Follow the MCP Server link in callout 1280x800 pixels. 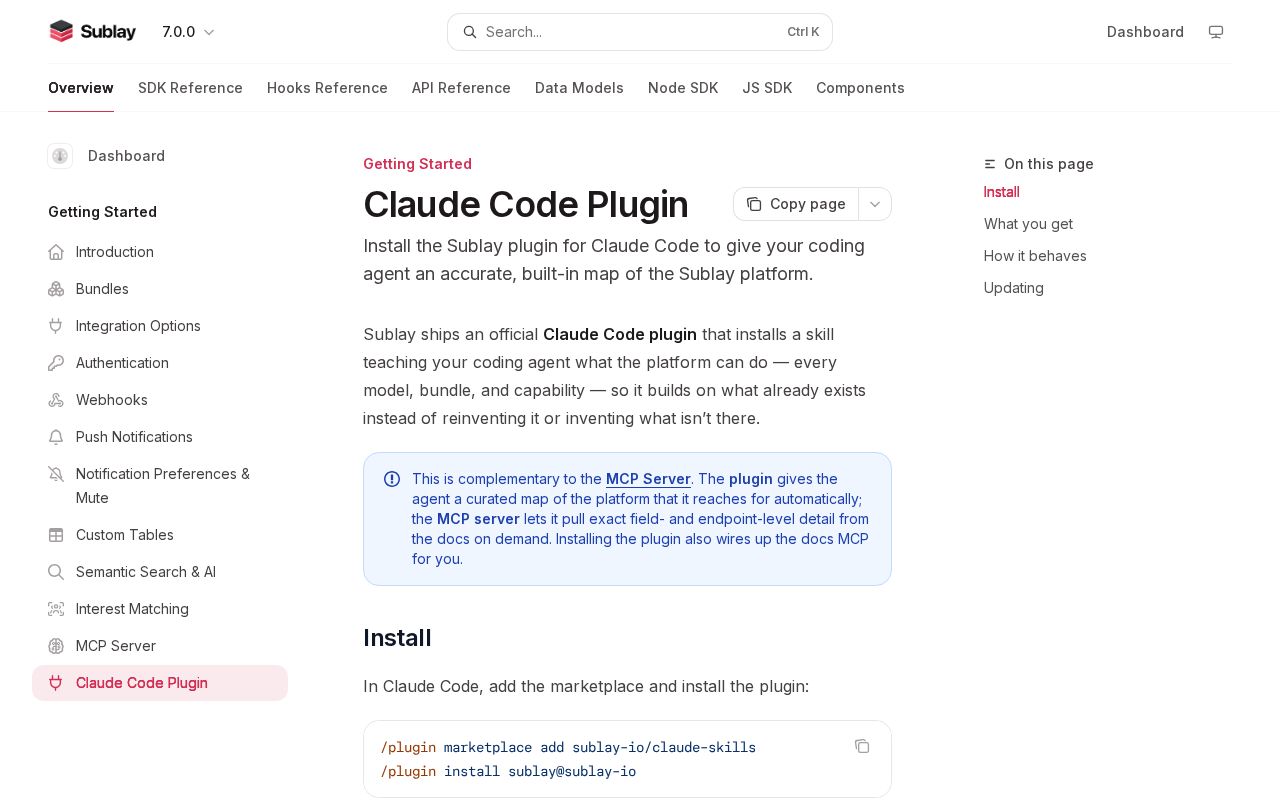tap(648, 479)
